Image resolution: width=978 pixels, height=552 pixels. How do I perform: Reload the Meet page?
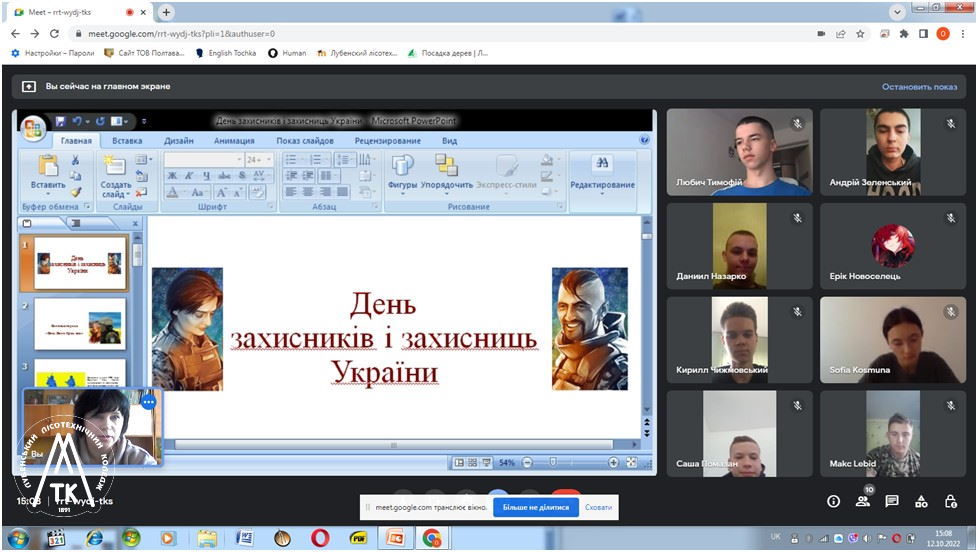point(54,34)
